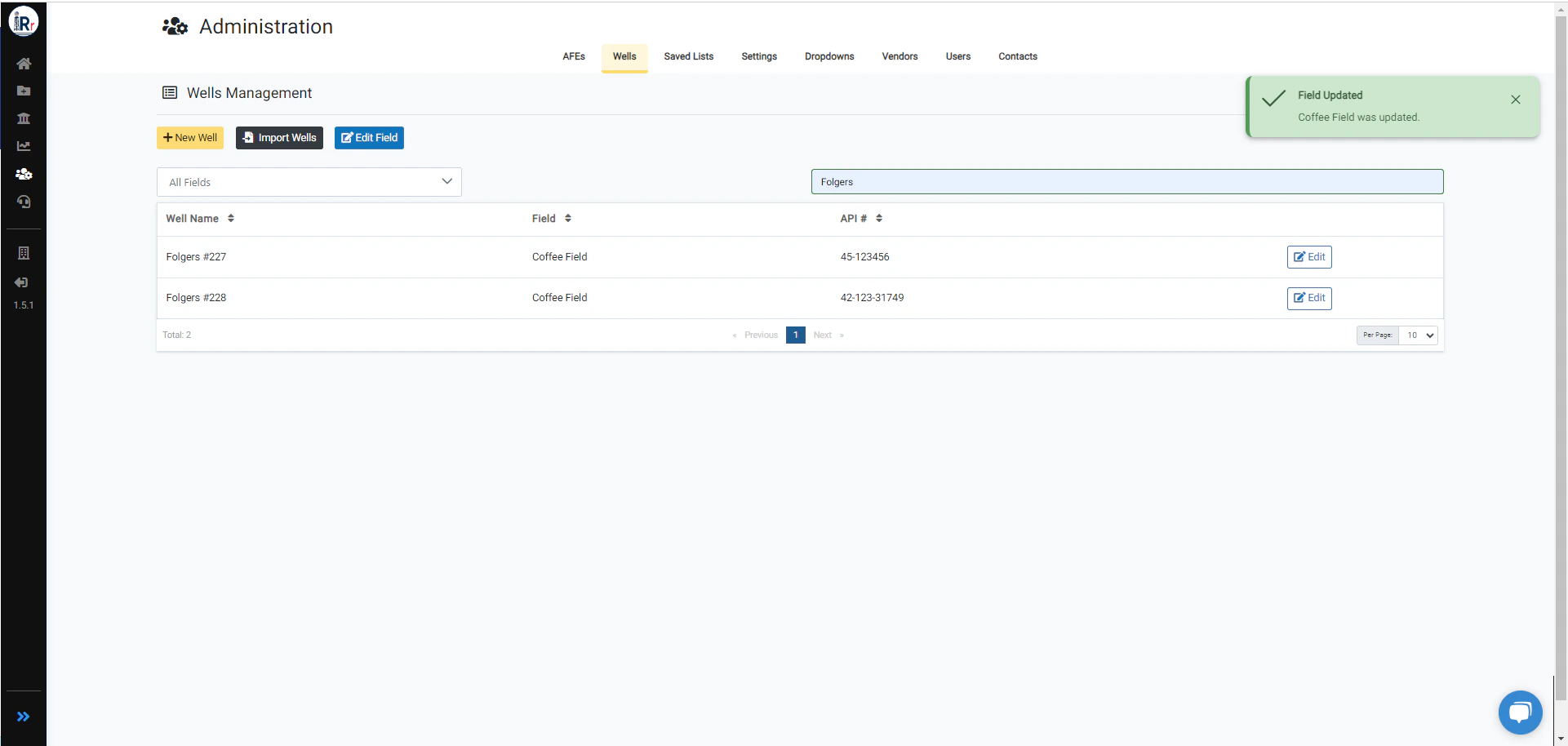This screenshot has height=746, width=1568.
Task: Open the support headset sidebar icon
Action: coord(24,202)
